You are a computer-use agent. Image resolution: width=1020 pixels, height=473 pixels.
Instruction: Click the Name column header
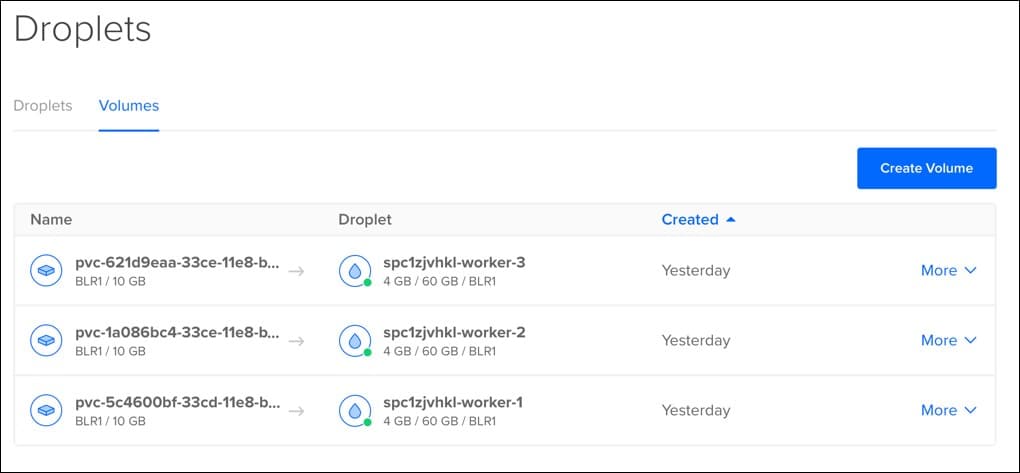click(51, 220)
